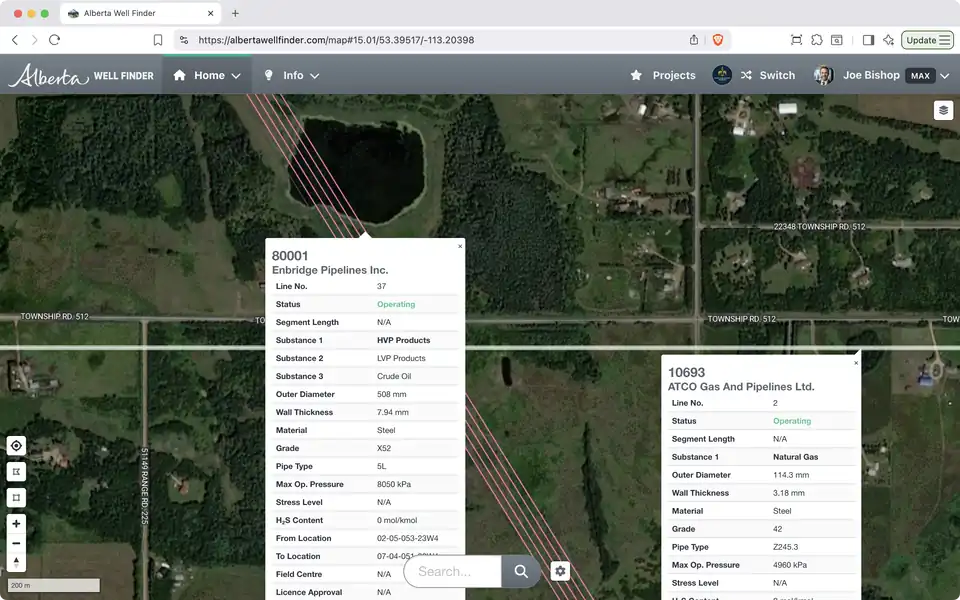Open Leo AI sparkle icon
Image resolution: width=960 pixels, height=600 pixels.
click(x=888, y=40)
